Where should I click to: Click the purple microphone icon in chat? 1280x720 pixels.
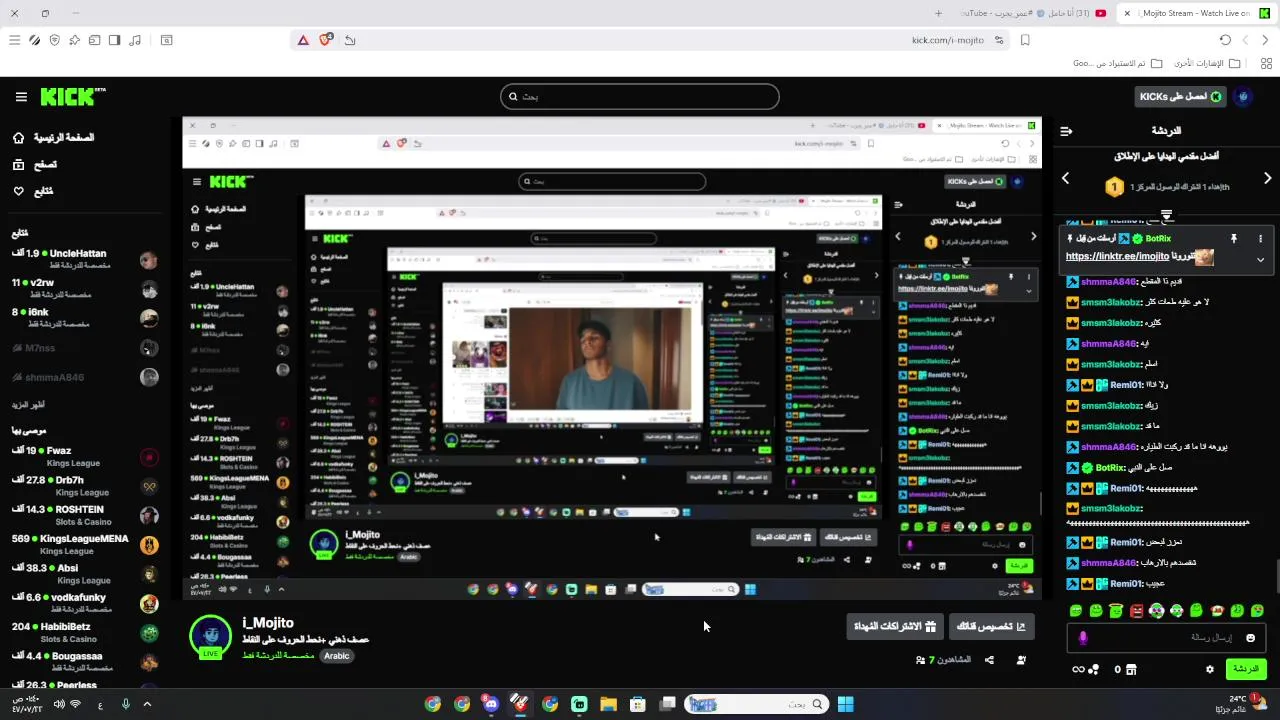tap(1082, 637)
